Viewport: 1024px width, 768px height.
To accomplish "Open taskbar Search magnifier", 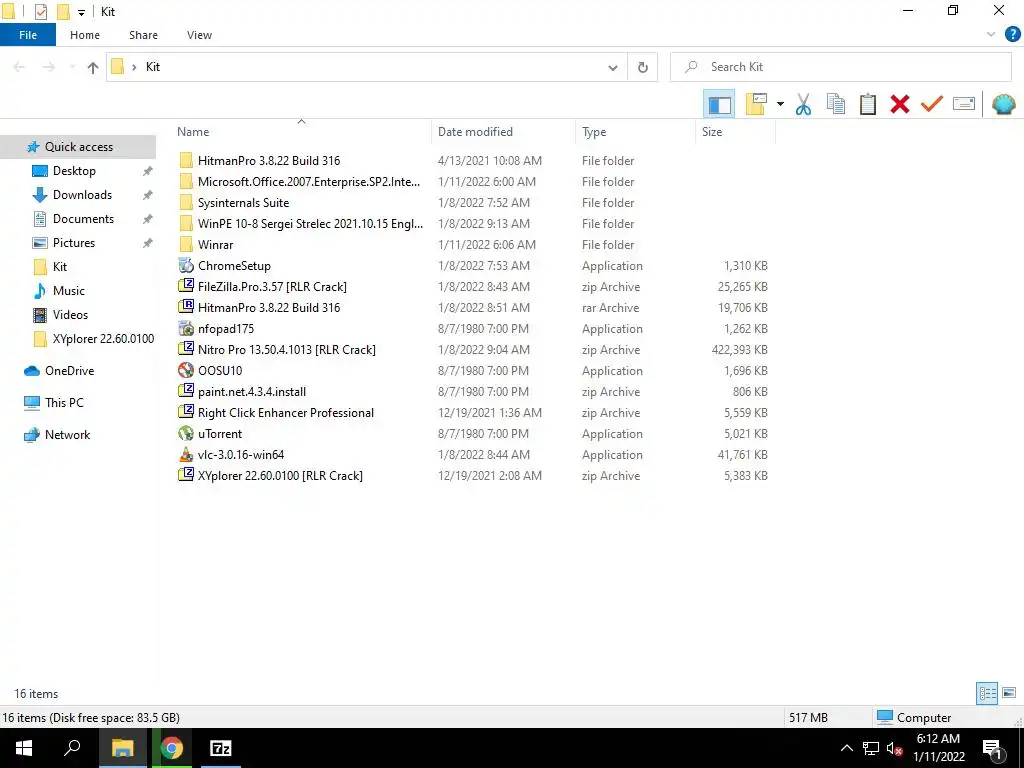I will point(72,748).
